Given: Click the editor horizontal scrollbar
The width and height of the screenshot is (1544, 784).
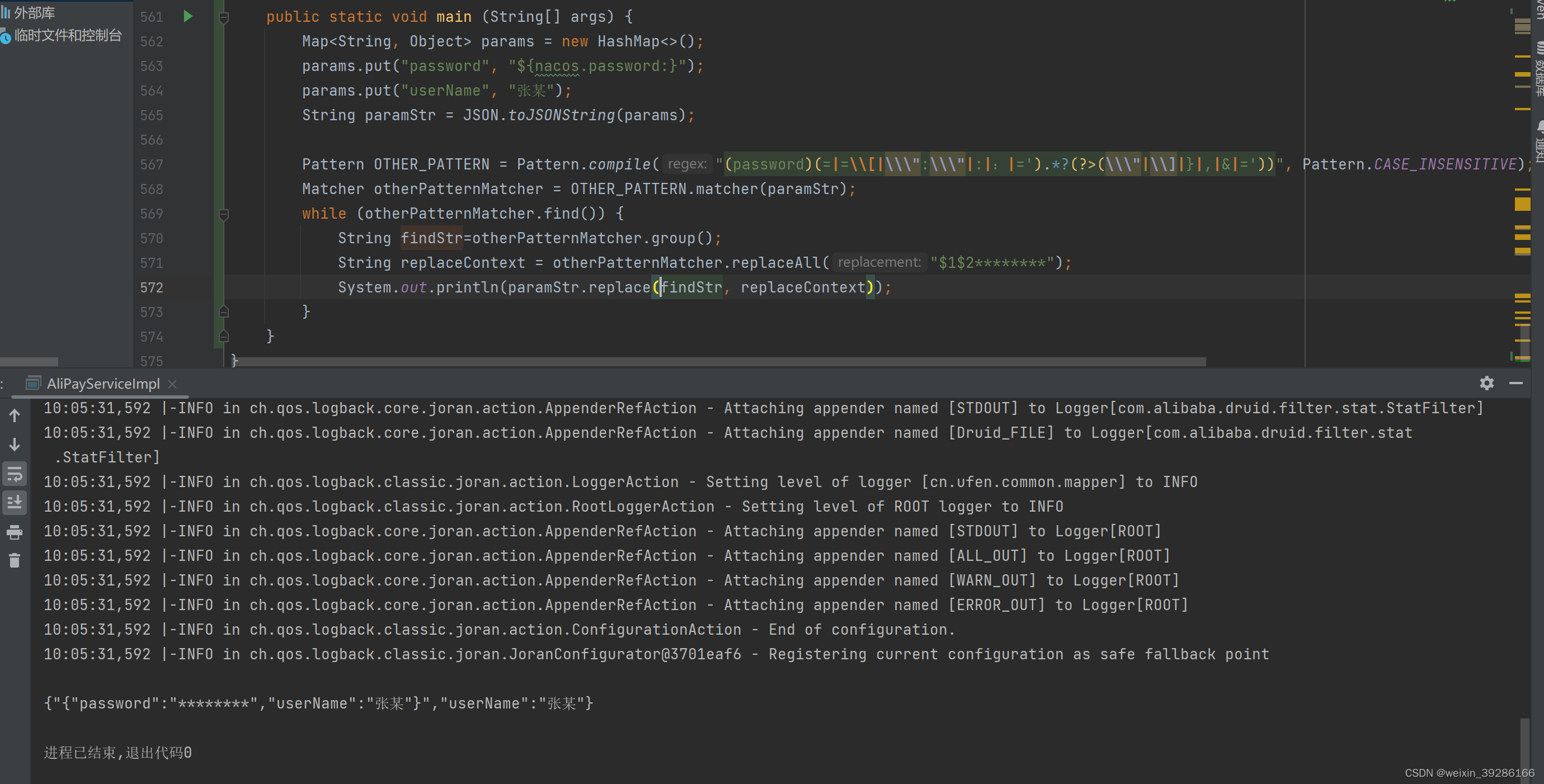Looking at the screenshot, I should pos(719,362).
